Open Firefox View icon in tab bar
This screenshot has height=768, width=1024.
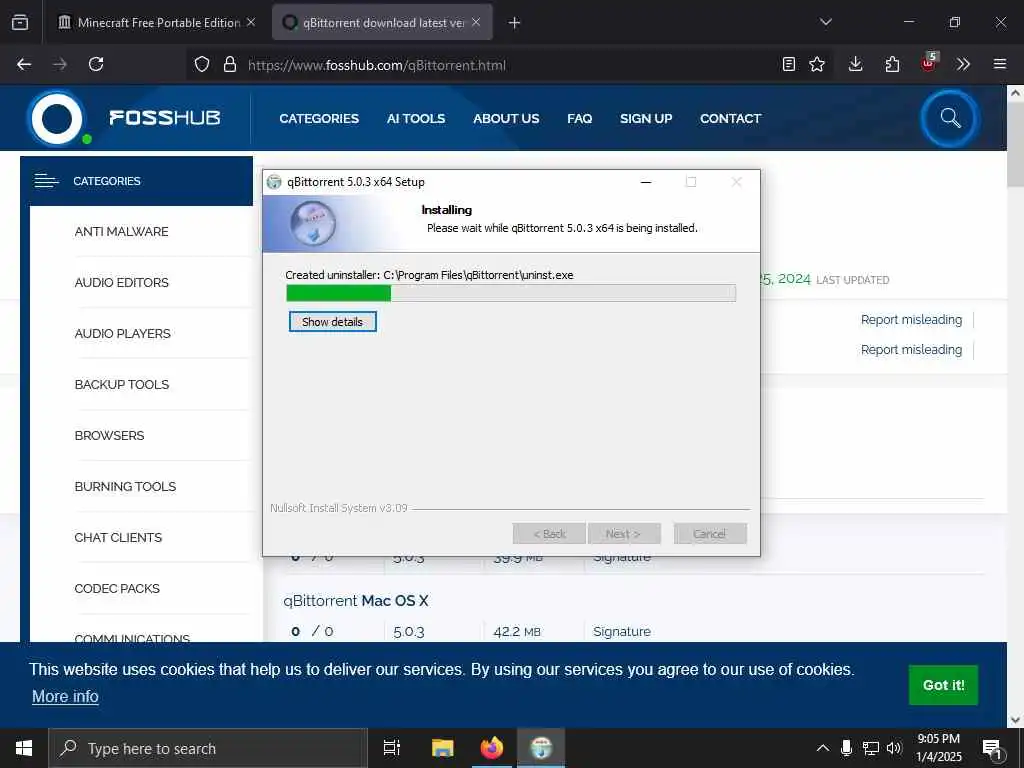coord(20,22)
